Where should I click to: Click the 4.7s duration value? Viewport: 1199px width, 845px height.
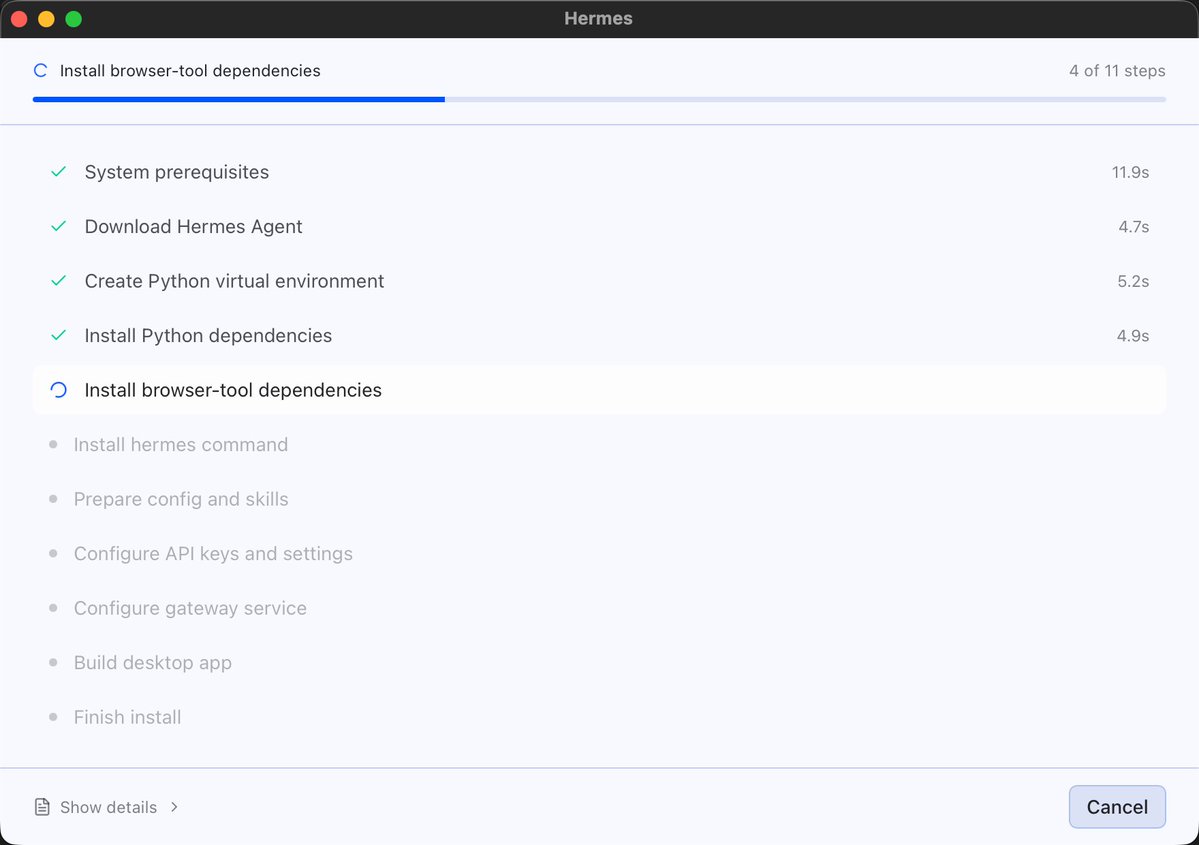[x=1133, y=226]
